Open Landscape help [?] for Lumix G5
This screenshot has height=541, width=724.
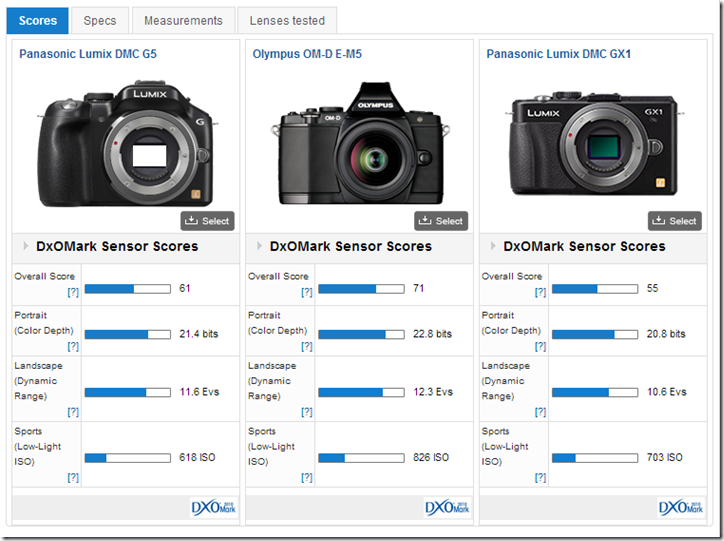[73, 412]
